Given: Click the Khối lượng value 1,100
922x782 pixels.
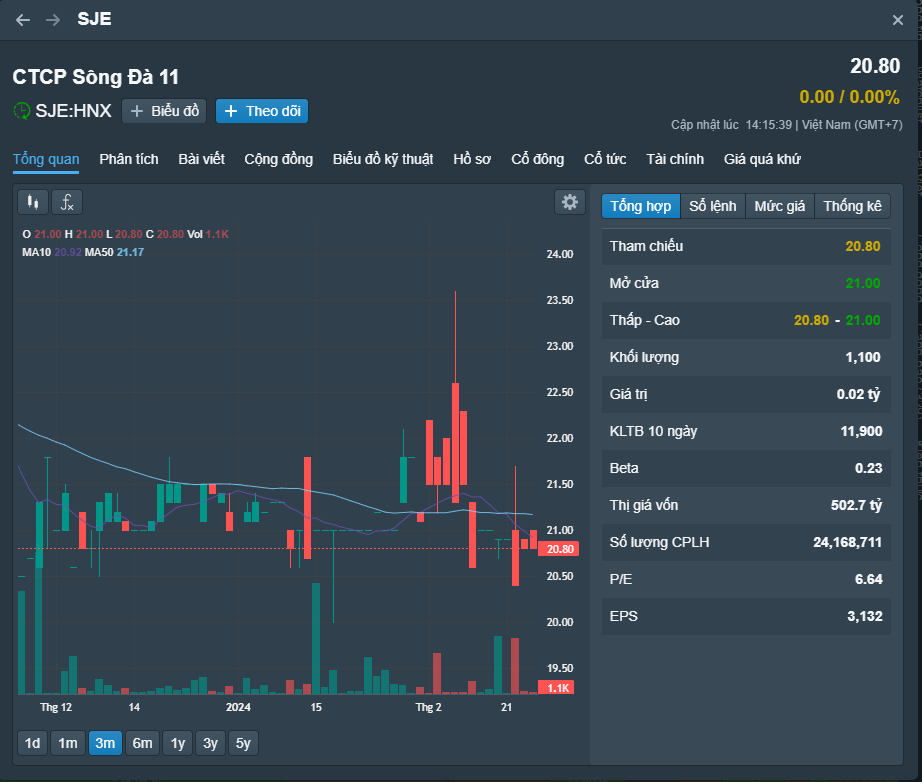Looking at the screenshot, I should coord(863,357).
